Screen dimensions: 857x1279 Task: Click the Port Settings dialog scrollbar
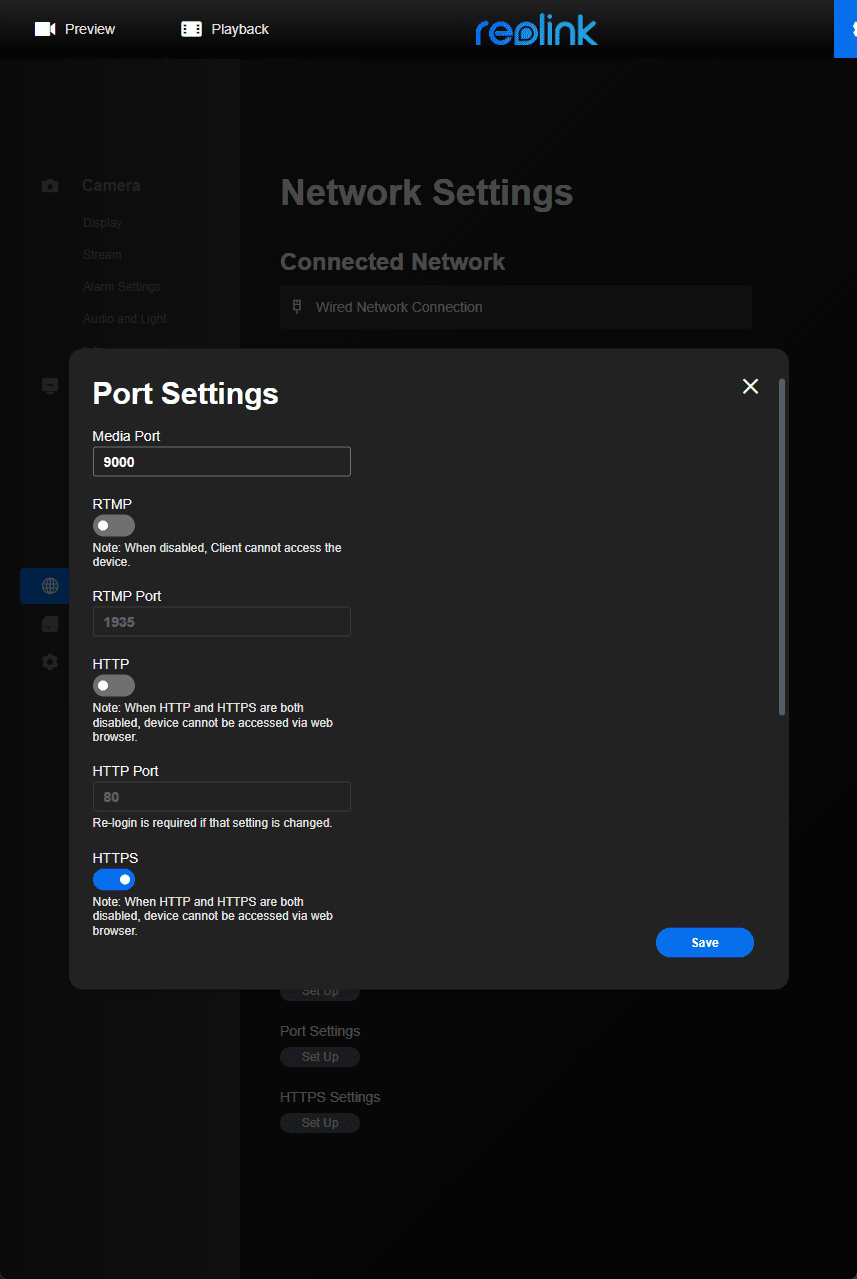(782, 547)
